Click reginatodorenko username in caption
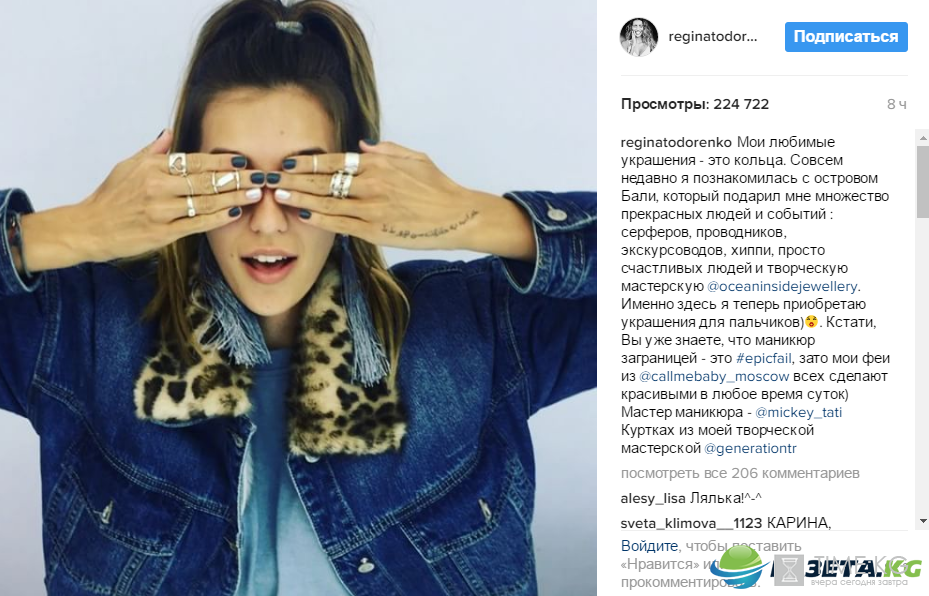The width and height of the screenshot is (929, 596). pyautogui.click(x=676, y=142)
